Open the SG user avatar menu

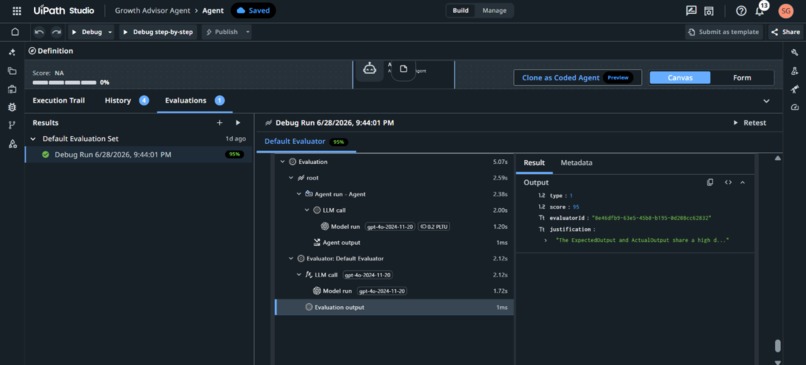click(x=785, y=11)
